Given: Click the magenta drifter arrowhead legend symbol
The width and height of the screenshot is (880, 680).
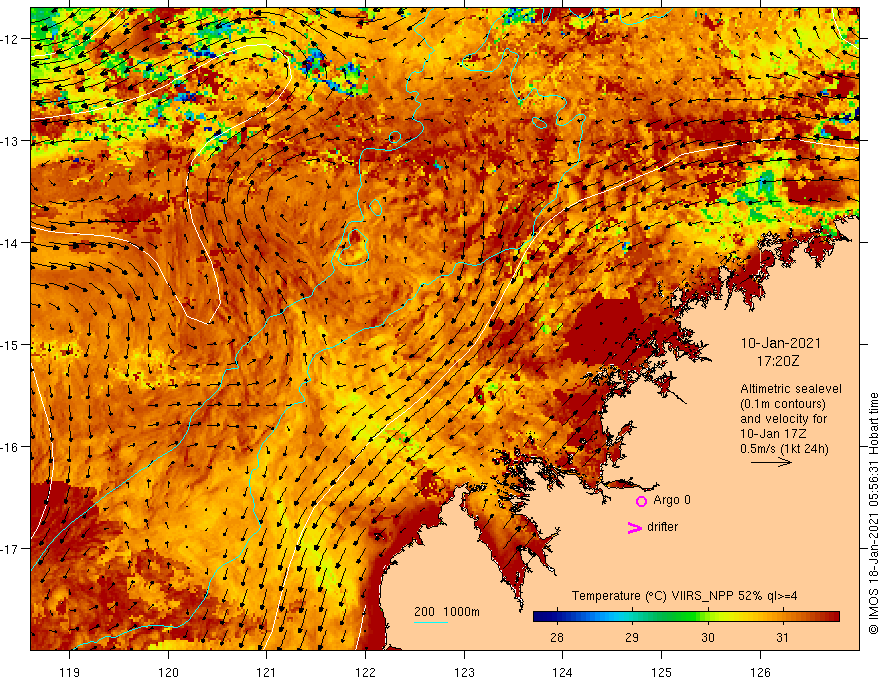Looking at the screenshot, I should click(x=634, y=527).
